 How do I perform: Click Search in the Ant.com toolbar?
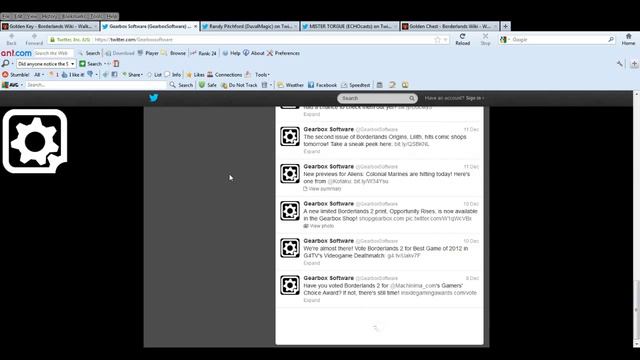click(x=89, y=53)
